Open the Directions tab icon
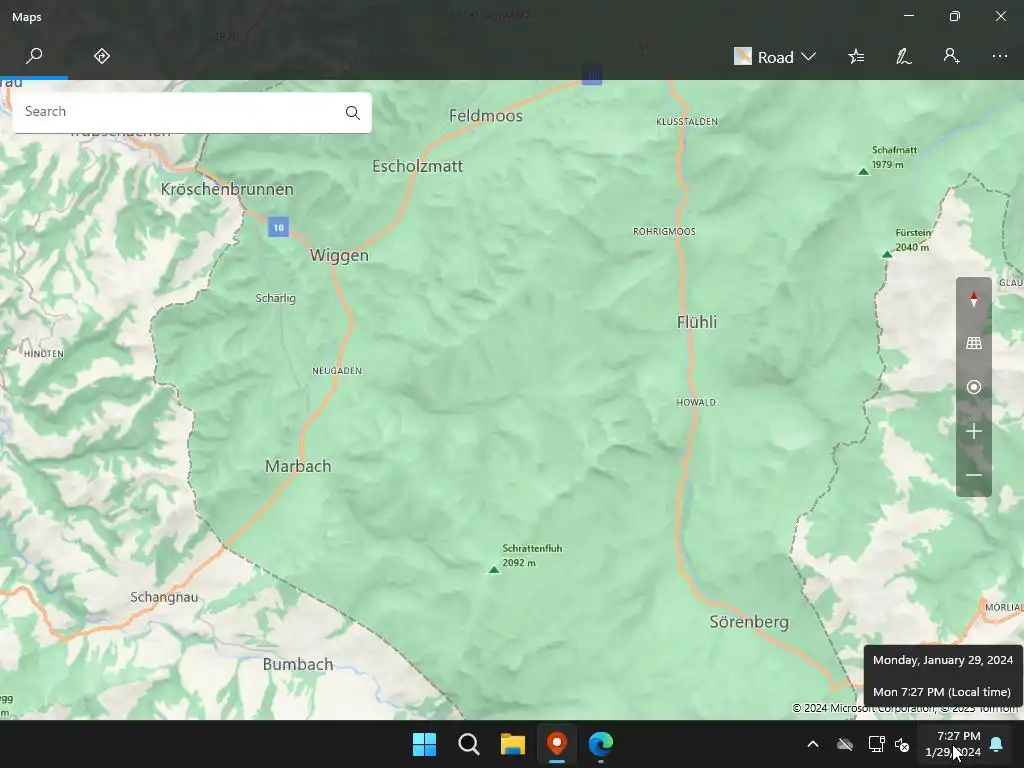Image resolution: width=1024 pixels, height=768 pixels. click(x=102, y=56)
